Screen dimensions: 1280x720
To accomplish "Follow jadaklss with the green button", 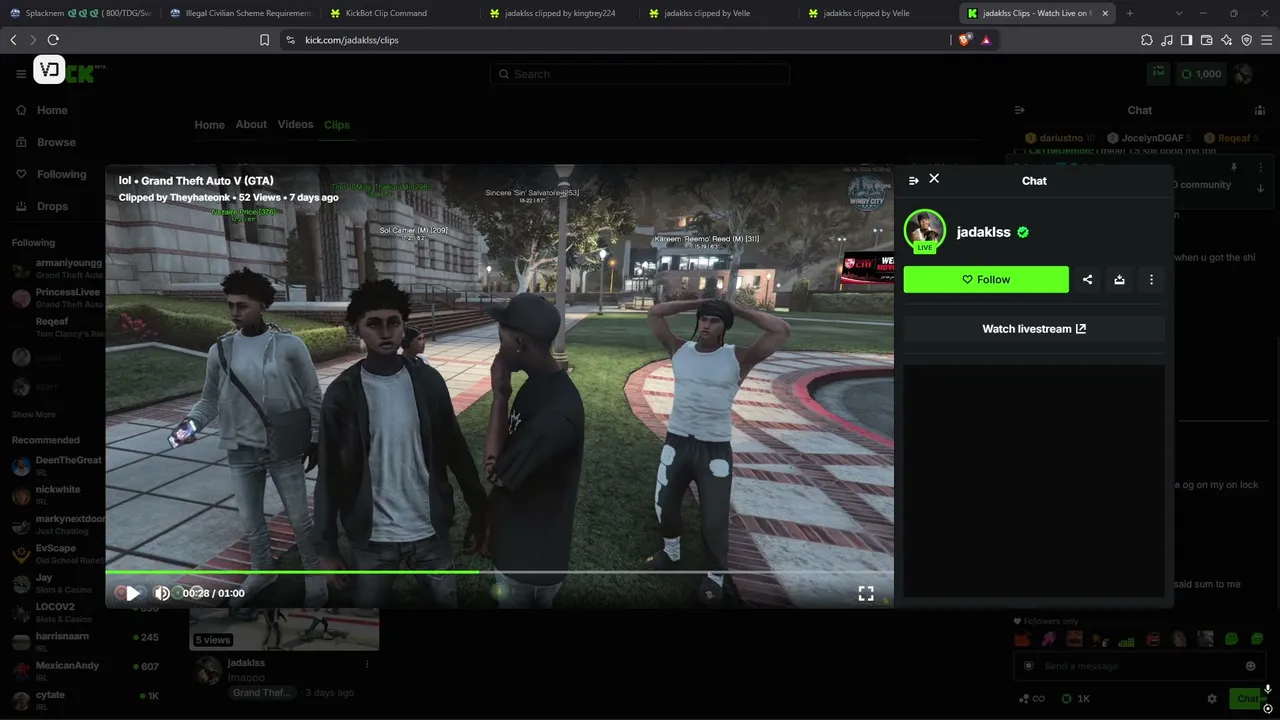I will [x=986, y=280].
